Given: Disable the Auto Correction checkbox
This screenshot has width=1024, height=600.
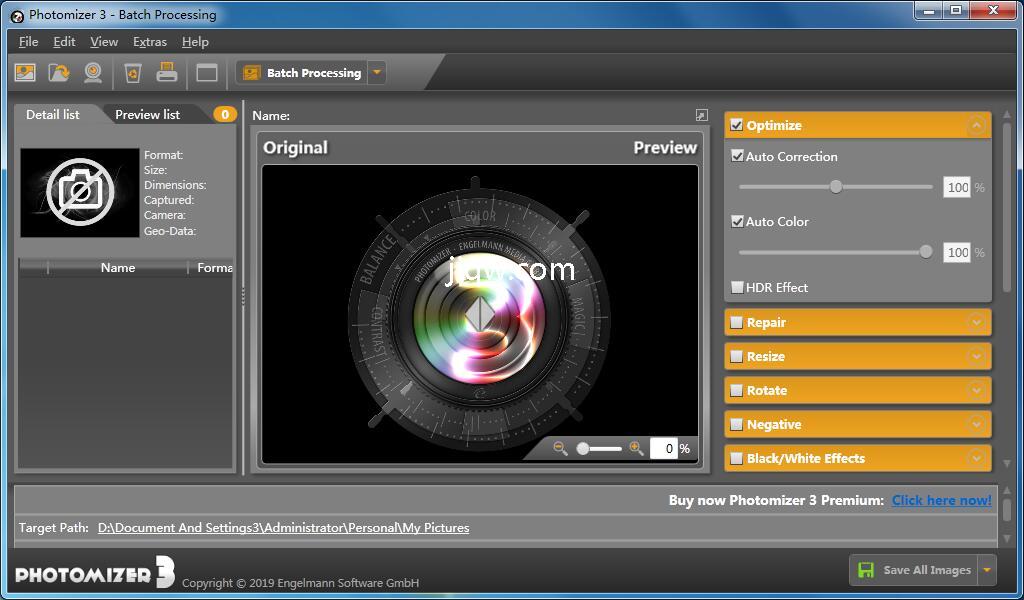Looking at the screenshot, I should coord(738,156).
